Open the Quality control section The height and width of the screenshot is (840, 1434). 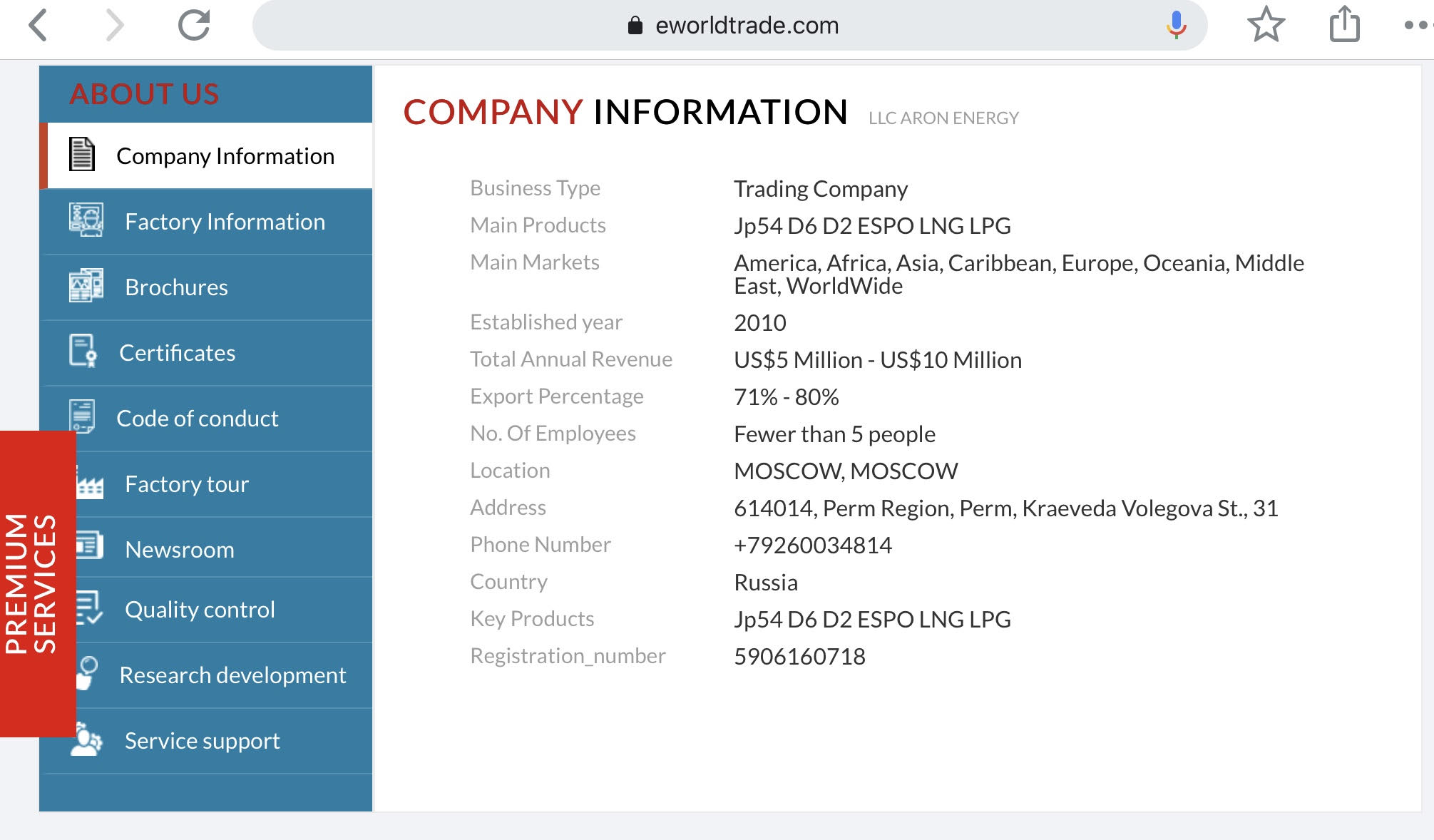pos(200,610)
